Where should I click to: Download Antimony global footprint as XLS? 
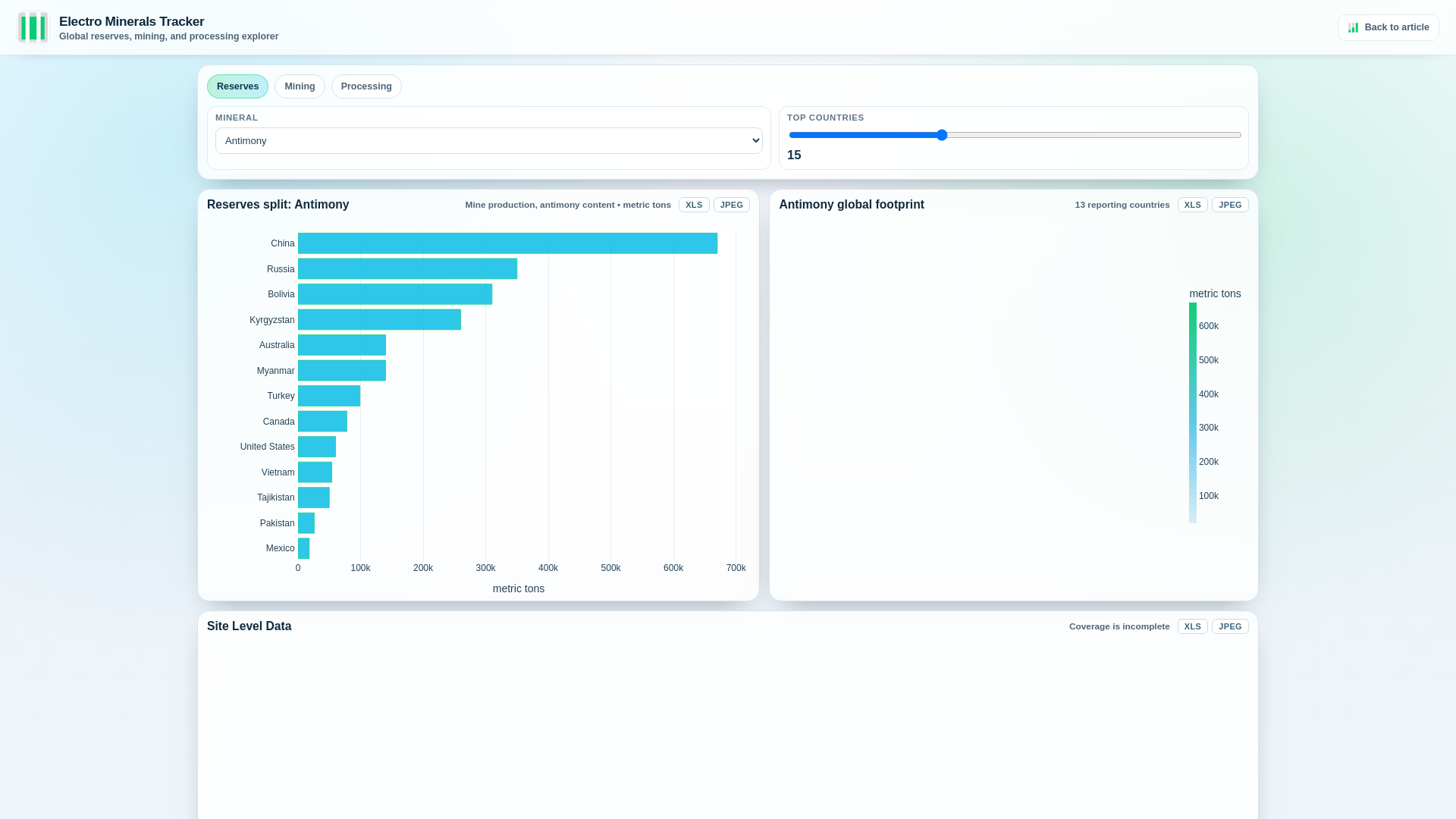click(1192, 205)
